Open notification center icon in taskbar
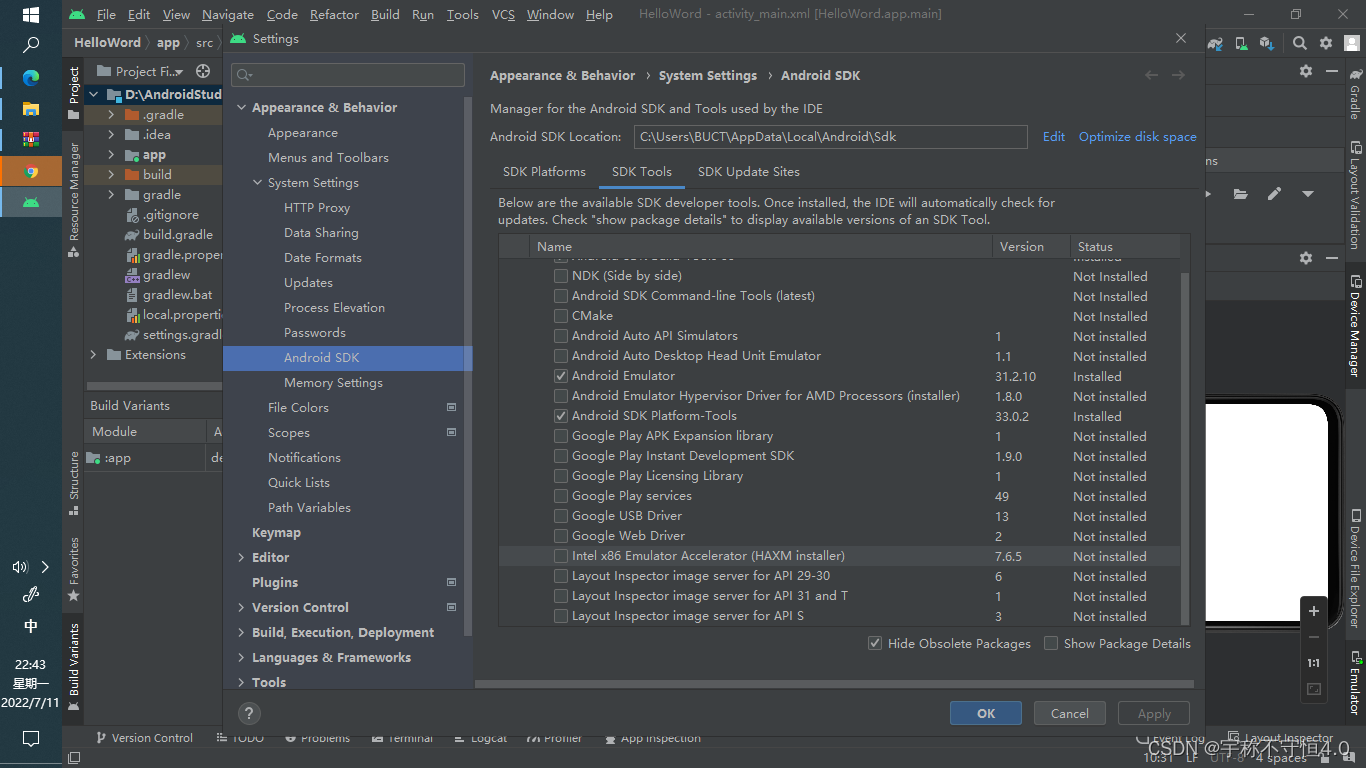This screenshot has height=768, width=1366. (x=31, y=739)
